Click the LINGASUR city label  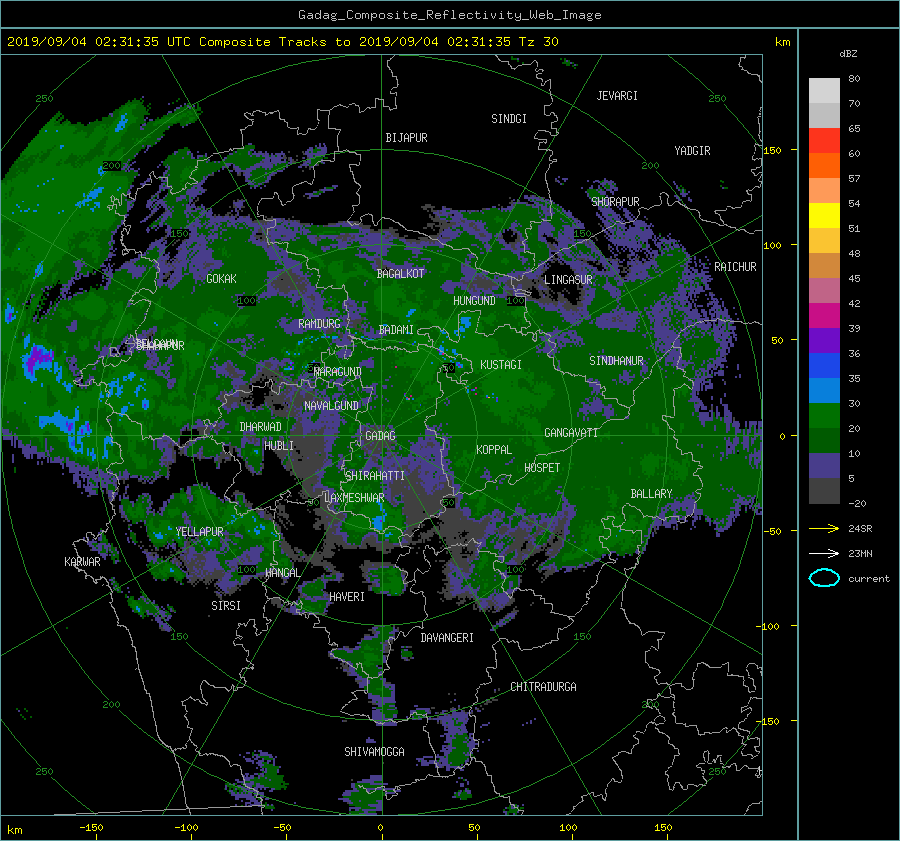(568, 280)
